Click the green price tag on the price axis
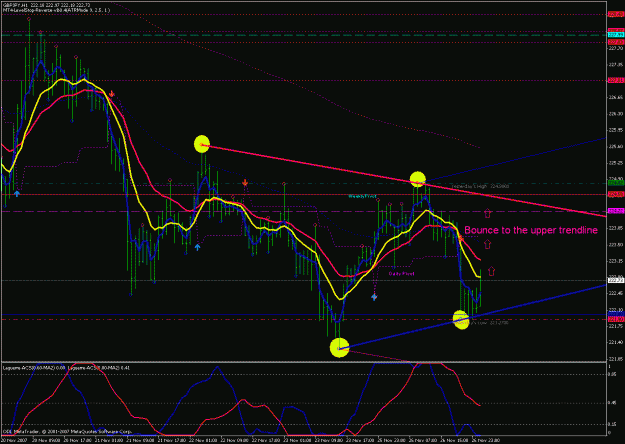 click(x=615, y=183)
